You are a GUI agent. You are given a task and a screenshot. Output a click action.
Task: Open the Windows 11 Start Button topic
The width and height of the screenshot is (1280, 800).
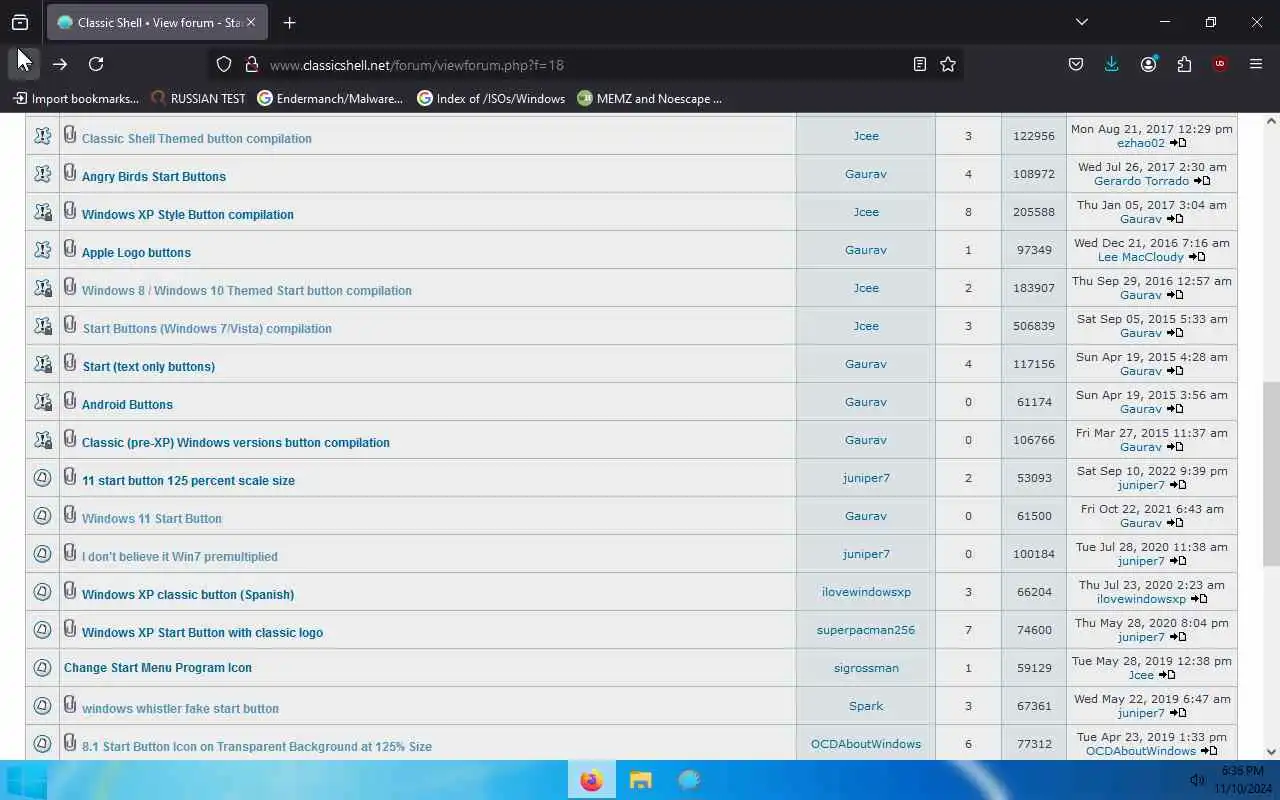[152, 519]
